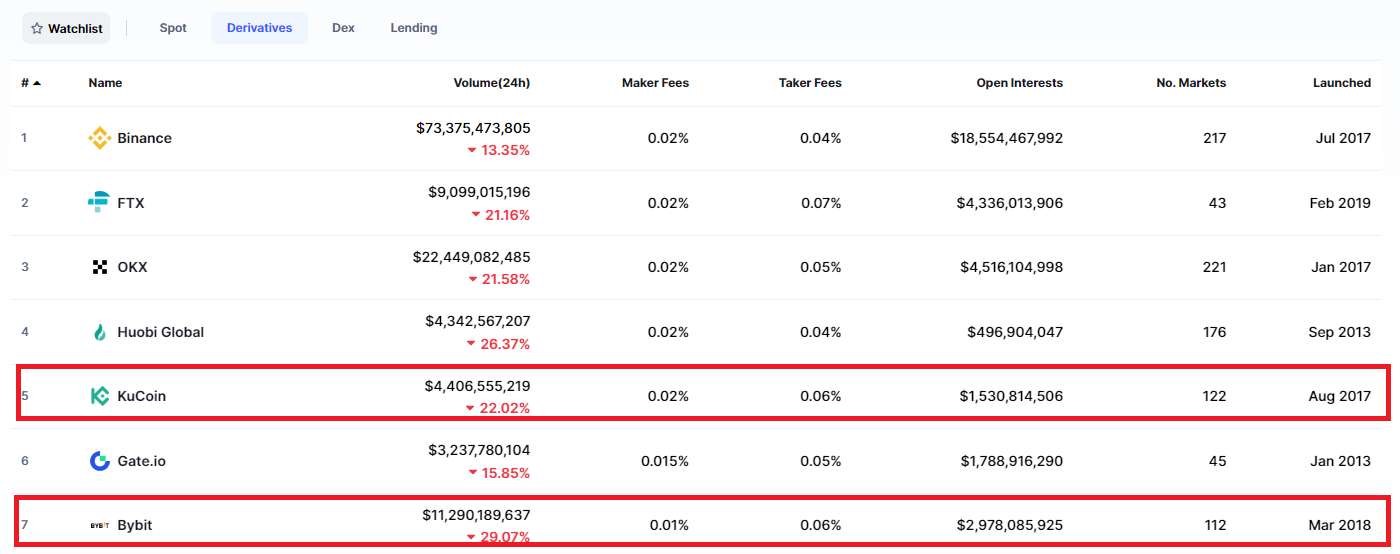The image size is (1400, 554).
Task: Click Binance volume $73,375,473,805
Action: (x=473, y=128)
